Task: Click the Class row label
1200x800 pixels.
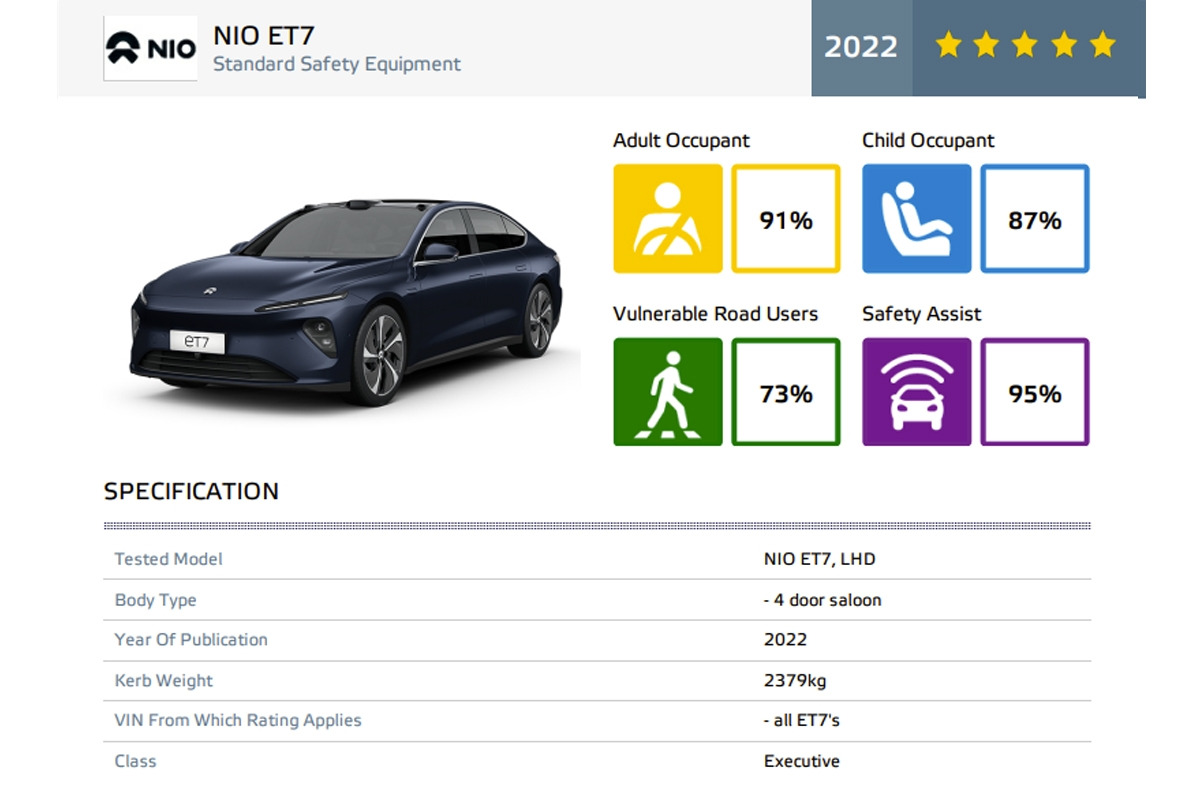Action: [x=135, y=761]
